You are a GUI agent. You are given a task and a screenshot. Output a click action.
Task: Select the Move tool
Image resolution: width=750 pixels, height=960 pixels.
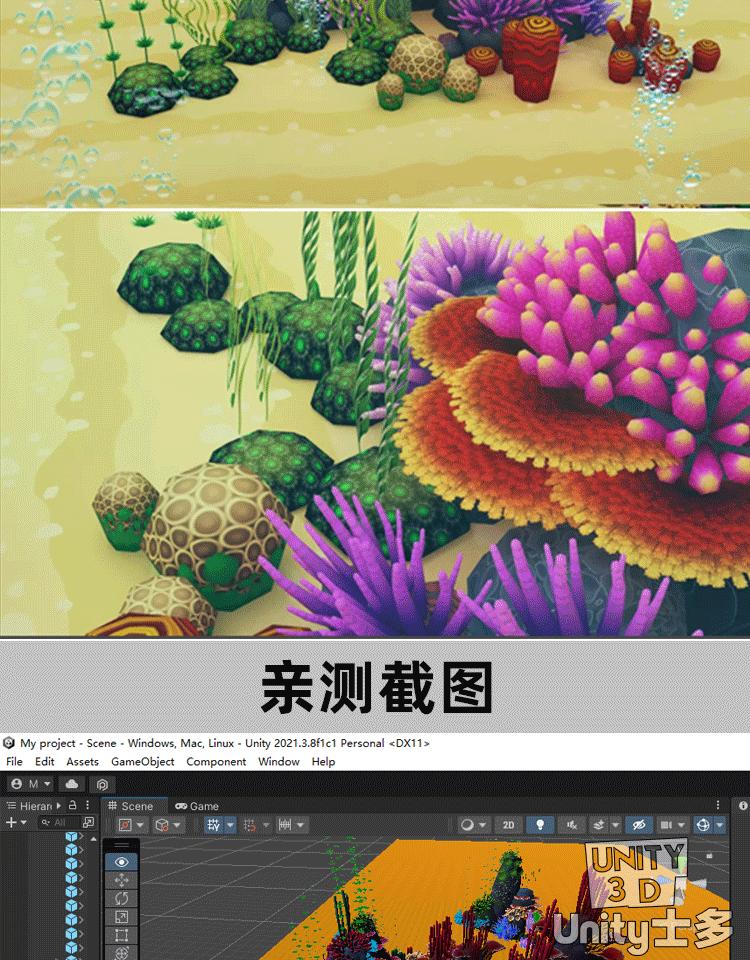[122, 880]
